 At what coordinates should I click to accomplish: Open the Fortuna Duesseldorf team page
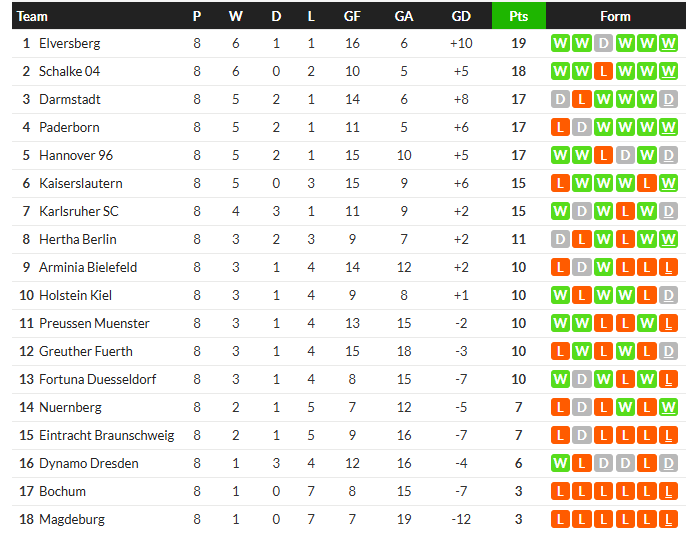click(98, 379)
